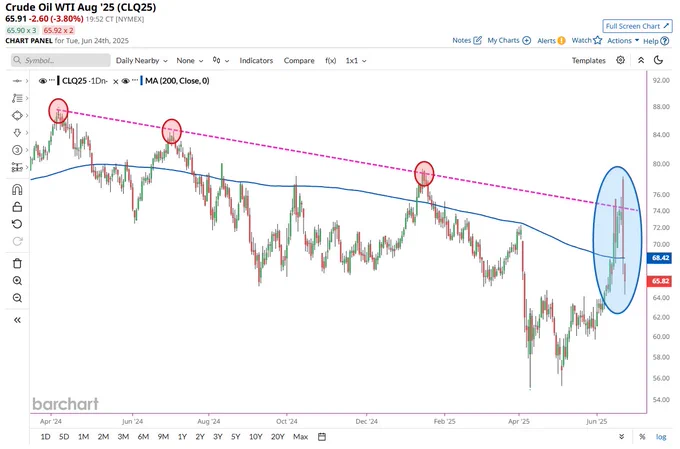This screenshot has width=680, height=449.
Task: Open chart settings gear icon
Action: [621, 60]
